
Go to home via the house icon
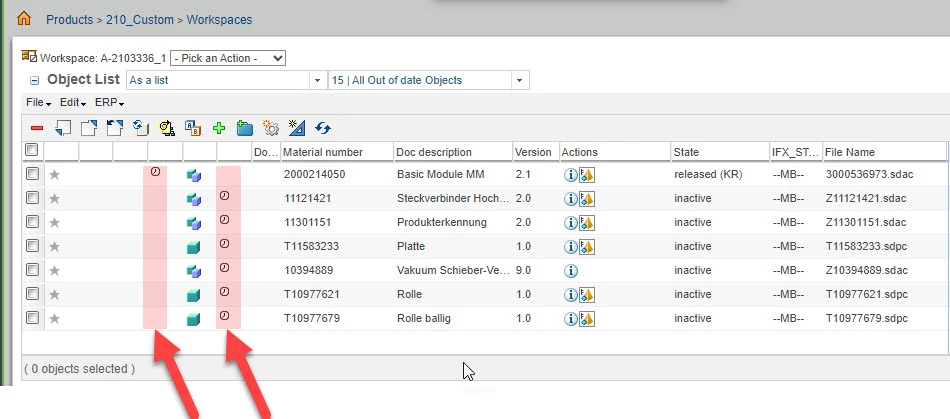point(24,18)
